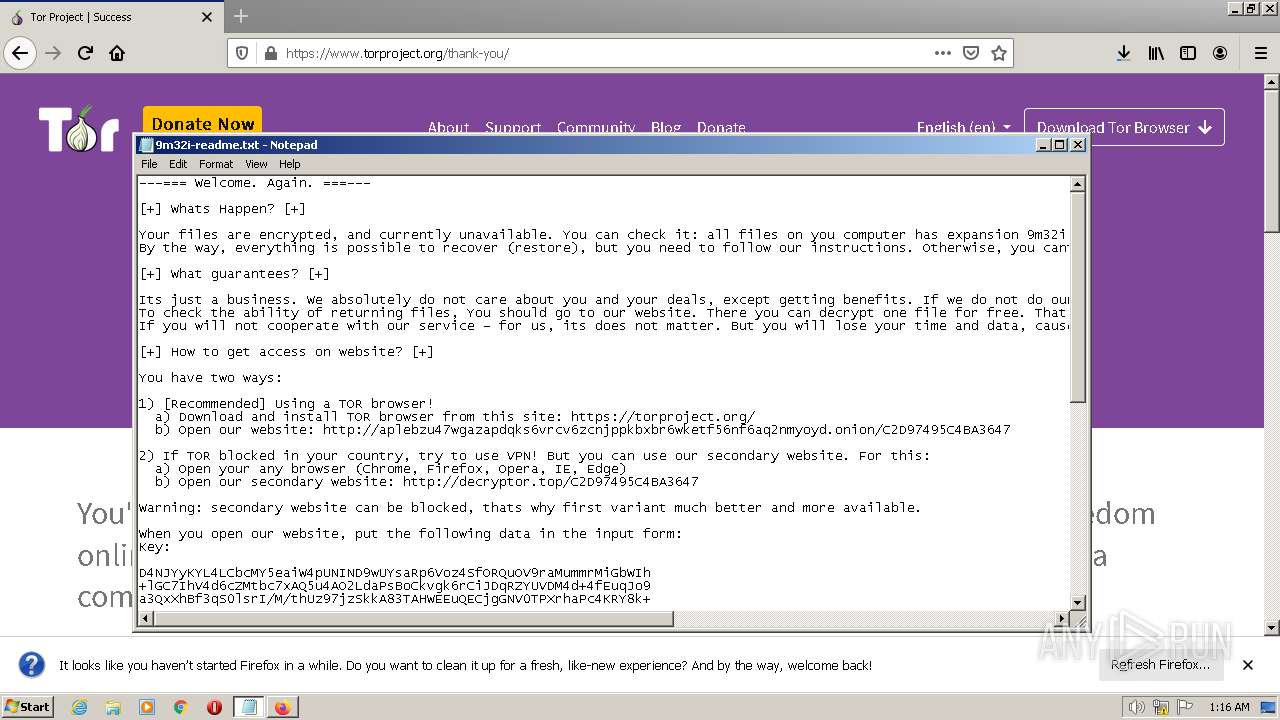Click the '[+] Whats Happen? [+]' line
This screenshot has width=1280, height=720.
click(x=222, y=209)
